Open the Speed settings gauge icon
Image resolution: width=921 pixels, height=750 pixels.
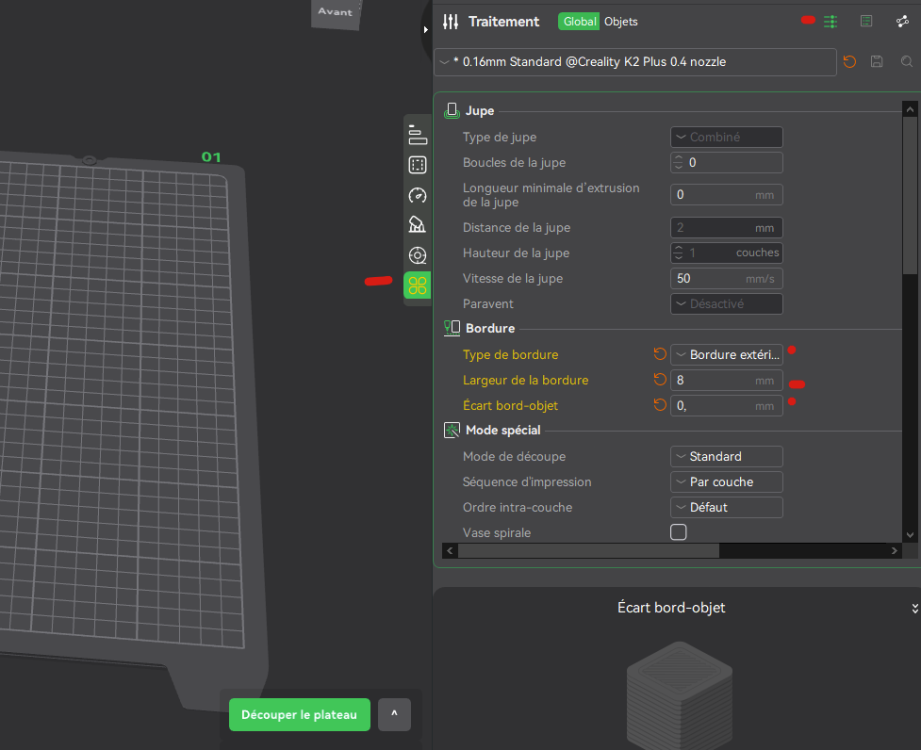click(x=418, y=195)
